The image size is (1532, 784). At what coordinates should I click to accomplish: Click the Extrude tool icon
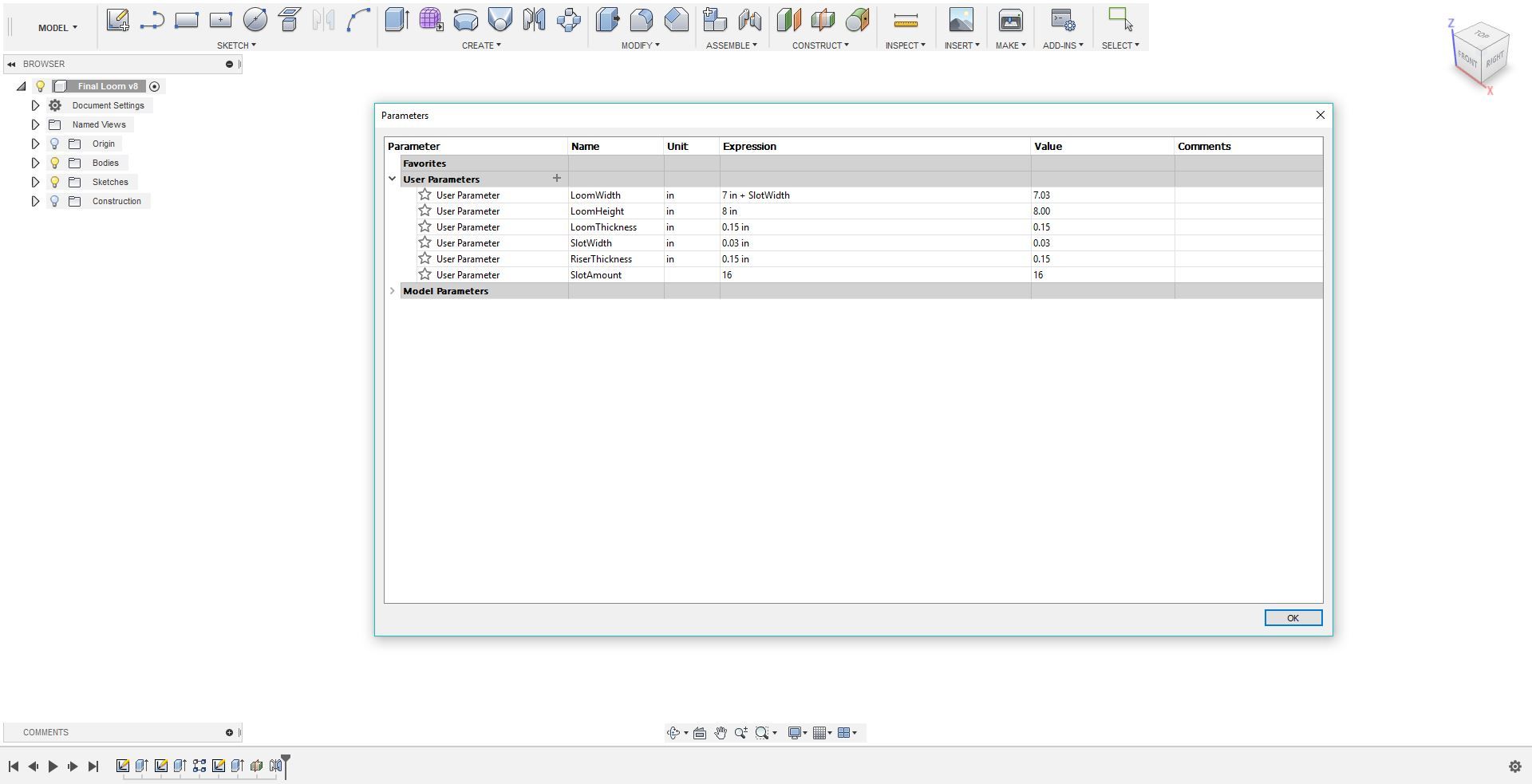pyautogui.click(x=397, y=20)
